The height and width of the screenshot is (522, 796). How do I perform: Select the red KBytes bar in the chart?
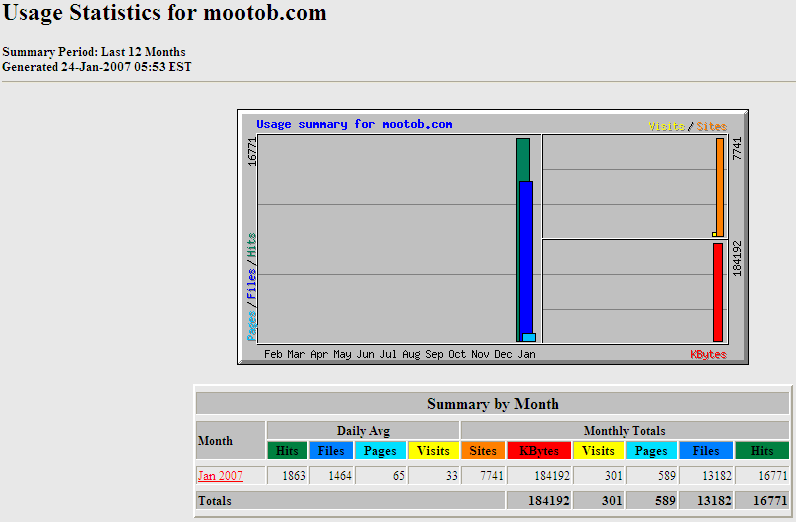[718, 292]
